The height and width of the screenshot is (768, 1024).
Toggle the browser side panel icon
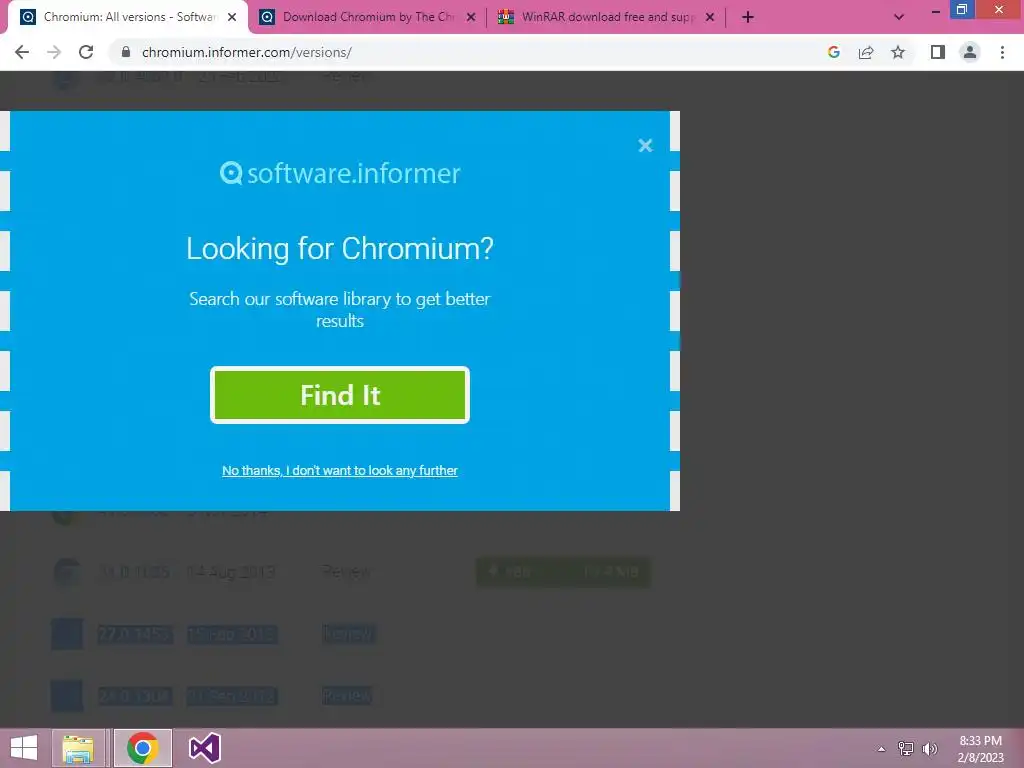[x=938, y=52]
